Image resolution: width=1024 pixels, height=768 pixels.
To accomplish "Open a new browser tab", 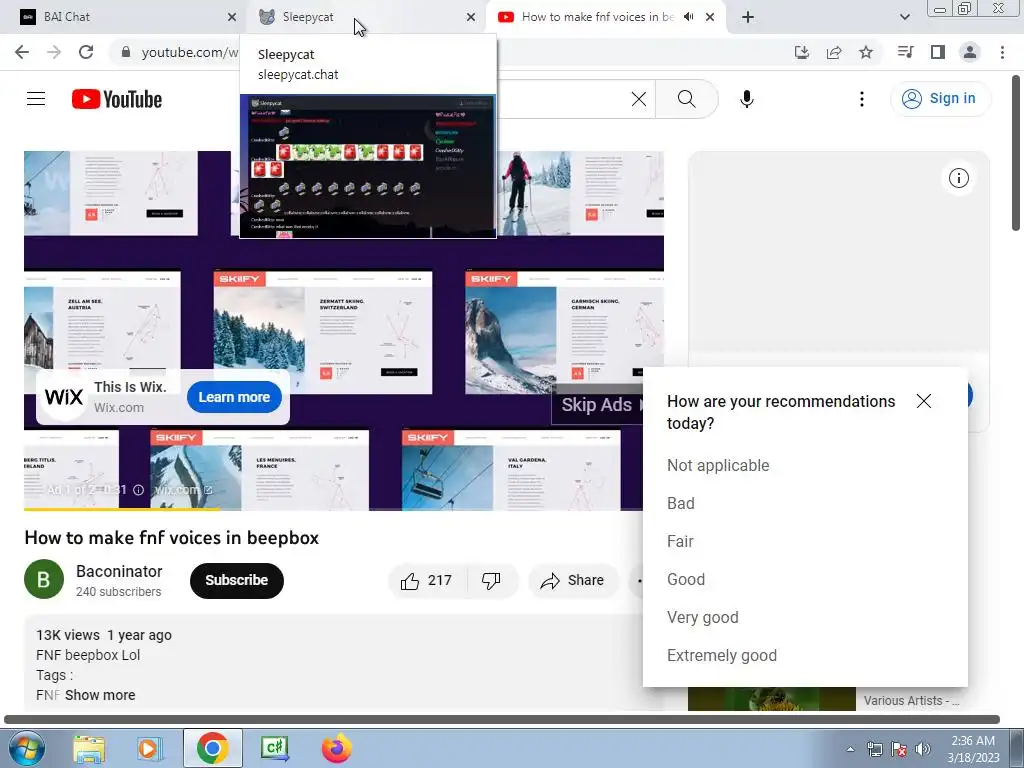I will click(x=748, y=17).
